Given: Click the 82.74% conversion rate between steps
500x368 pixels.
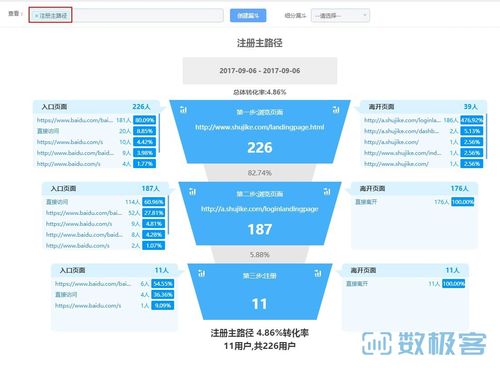Looking at the screenshot, I should coord(260,173).
